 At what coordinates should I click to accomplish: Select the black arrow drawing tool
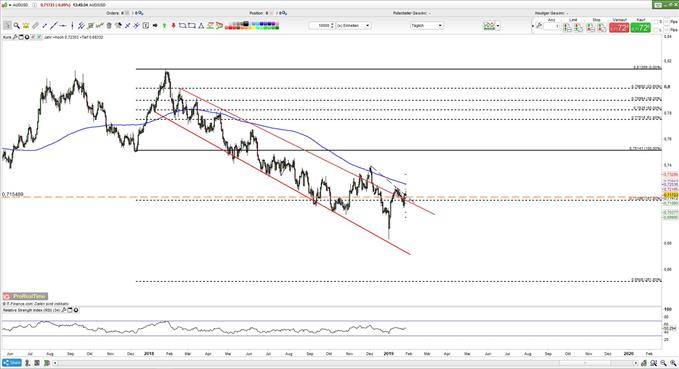coord(155,26)
